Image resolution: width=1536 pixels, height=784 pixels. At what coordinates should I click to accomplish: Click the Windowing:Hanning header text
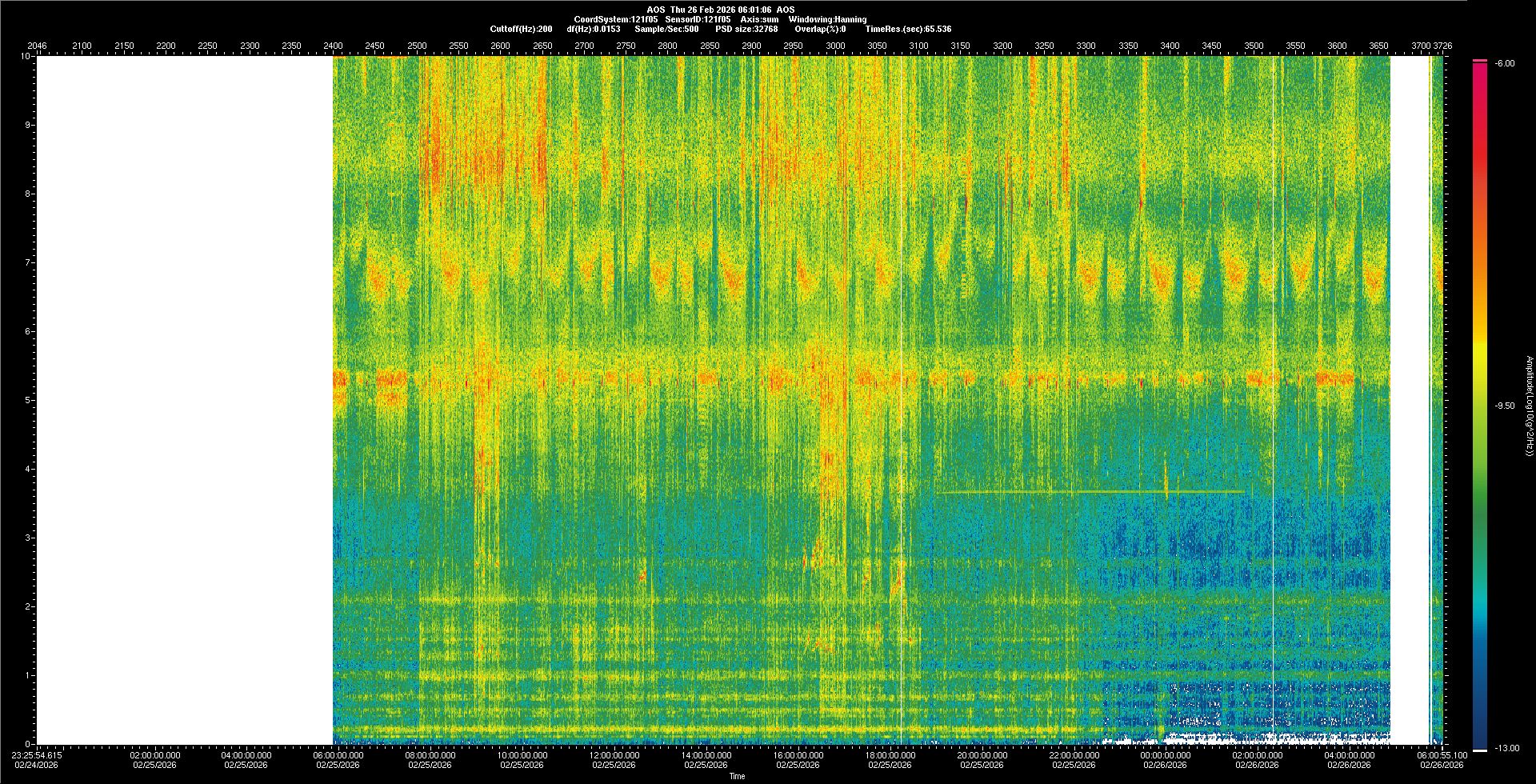(x=827, y=19)
